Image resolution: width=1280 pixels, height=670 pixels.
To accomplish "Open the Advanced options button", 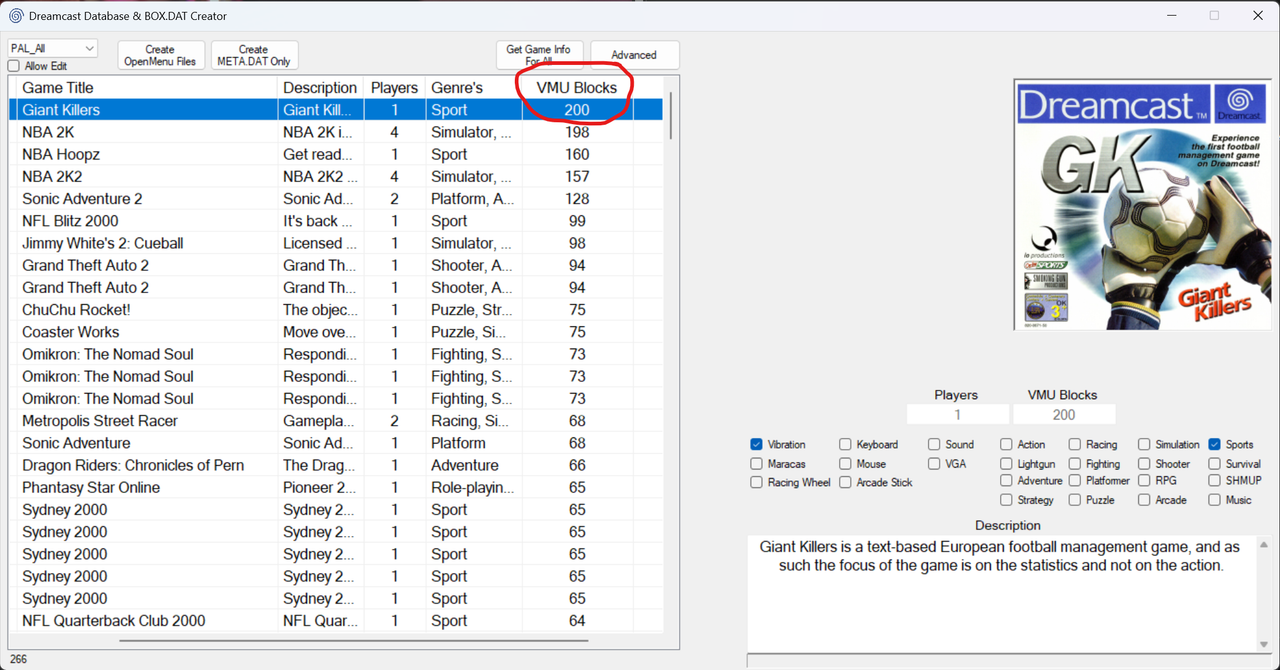I will [x=634, y=55].
